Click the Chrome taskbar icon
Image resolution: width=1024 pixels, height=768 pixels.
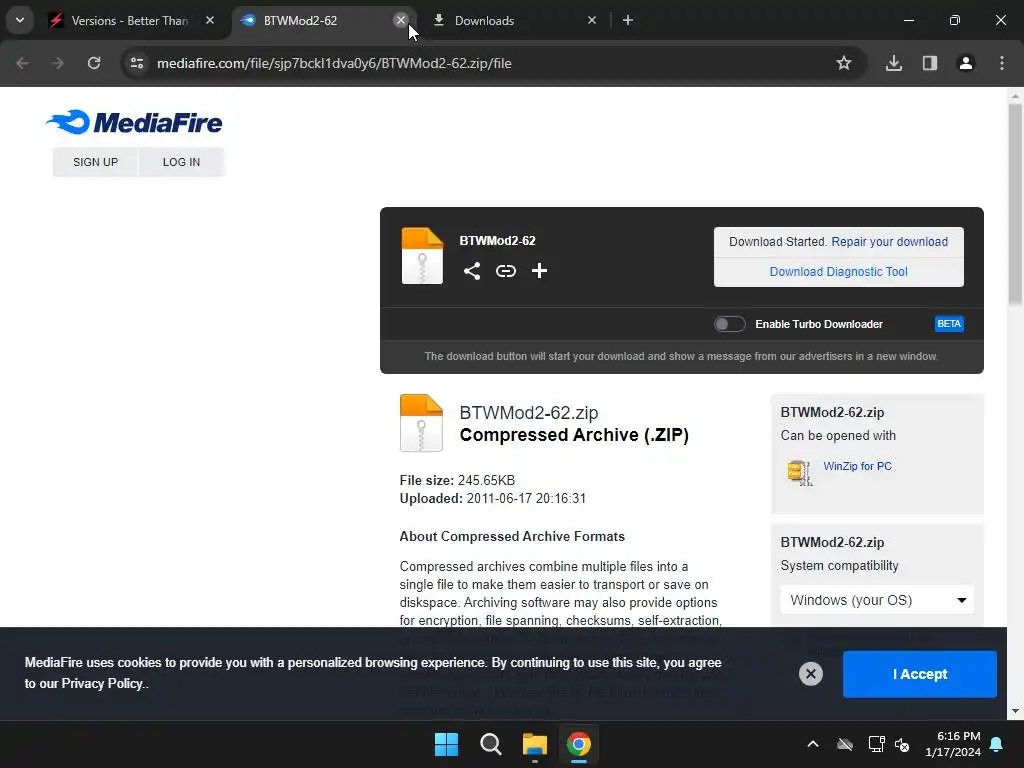coord(579,744)
